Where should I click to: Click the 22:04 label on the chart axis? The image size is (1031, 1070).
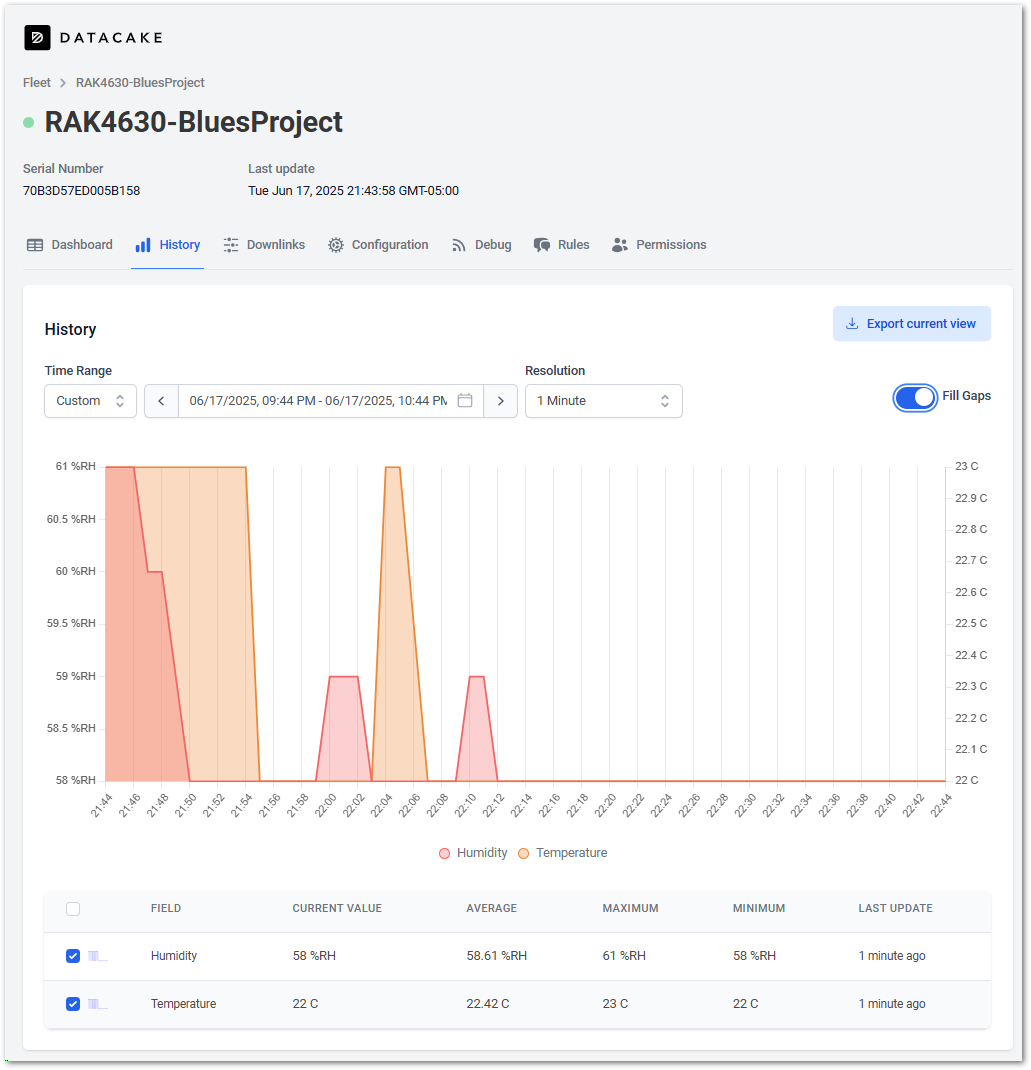pyautogui.click(x=381, y=805)
